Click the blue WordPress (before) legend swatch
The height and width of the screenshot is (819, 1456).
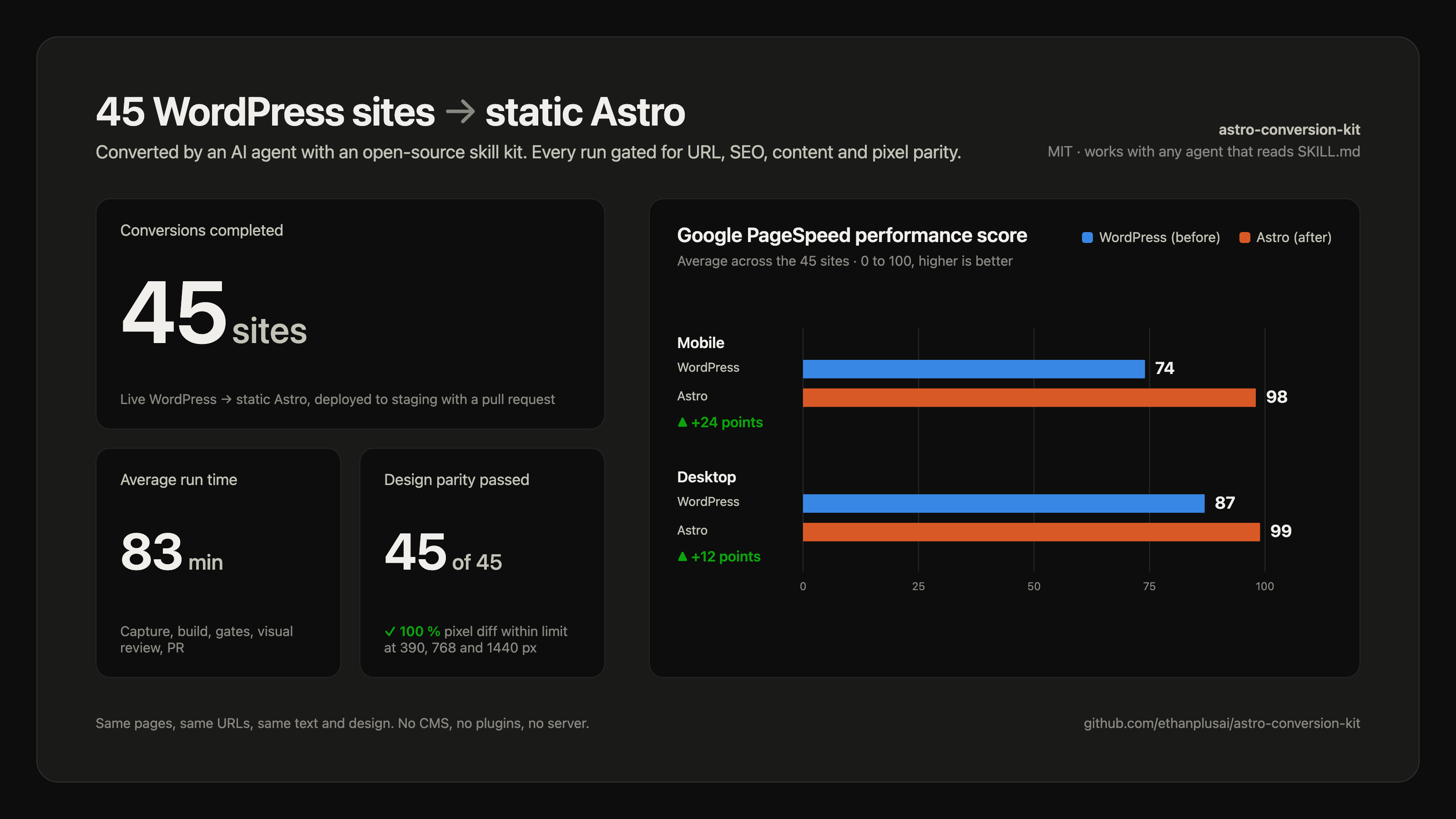(x=1087, y=238)
